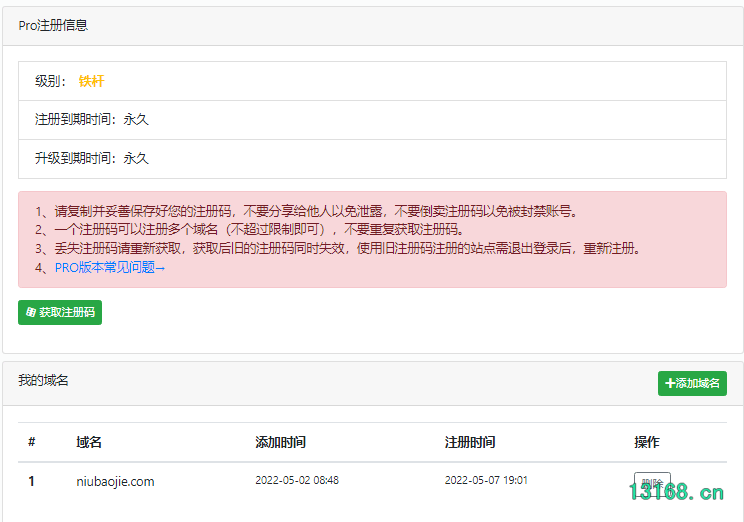Click the 注册到期时间:永久 row
Screen dimensions: 744x522
coord(372,120)
